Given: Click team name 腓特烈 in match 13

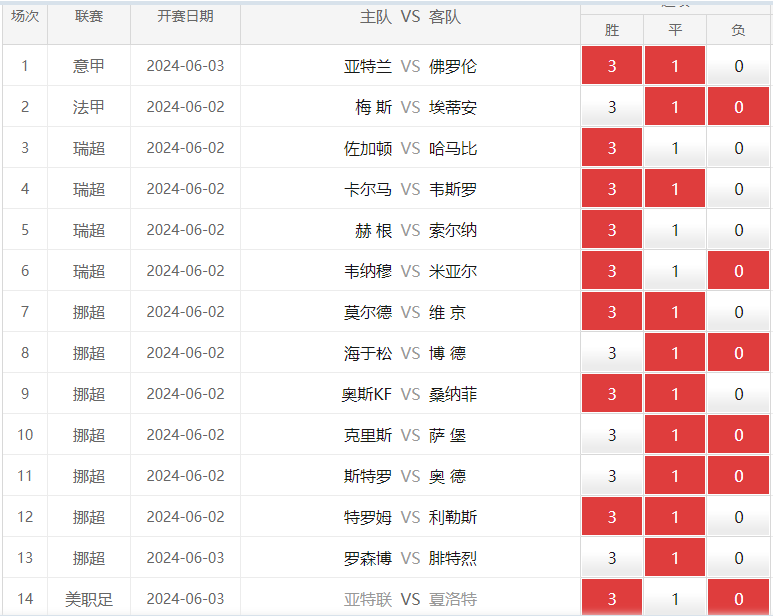Looking at the screenshot, I should [453, 558].
